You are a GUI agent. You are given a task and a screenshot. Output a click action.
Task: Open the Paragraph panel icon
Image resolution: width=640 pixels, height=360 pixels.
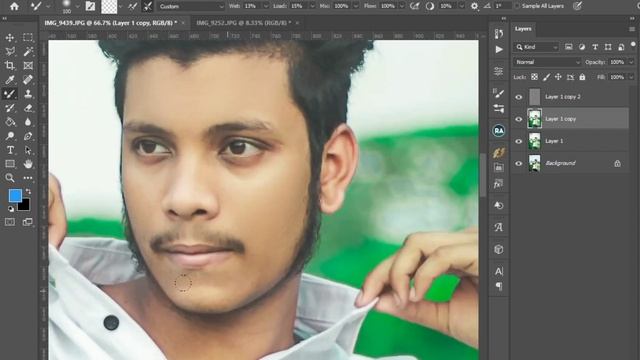[x=498, y=287]
